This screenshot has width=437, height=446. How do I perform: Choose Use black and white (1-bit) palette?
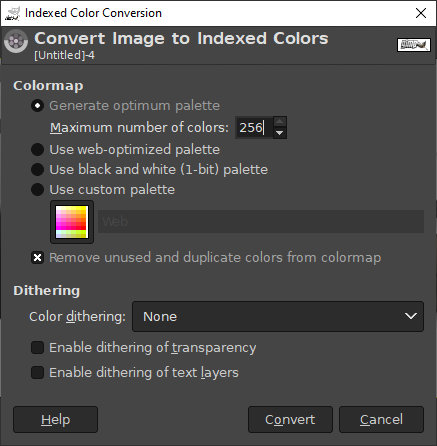pos(37,169)
